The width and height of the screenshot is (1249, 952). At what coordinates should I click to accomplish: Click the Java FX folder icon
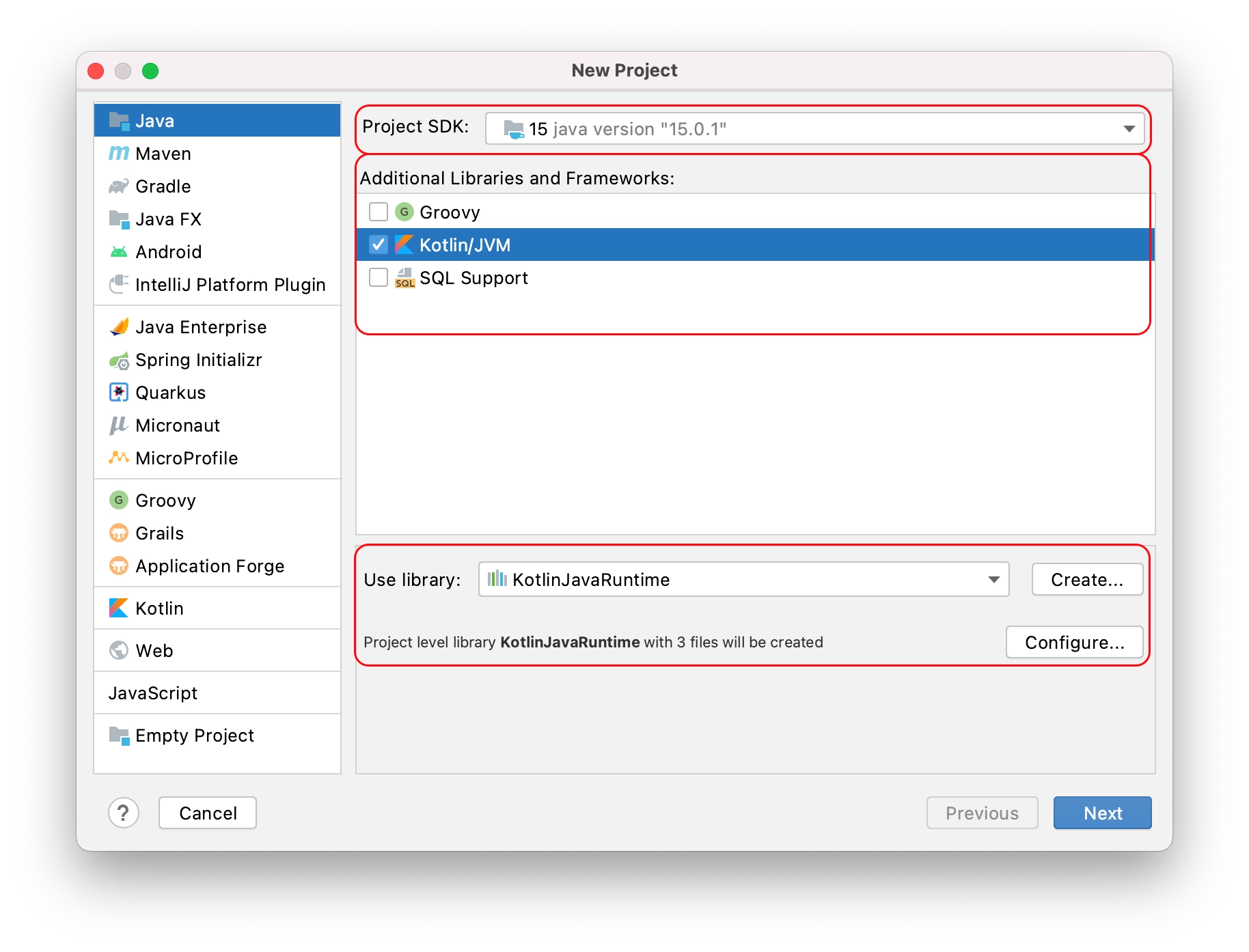pos(119,219)
